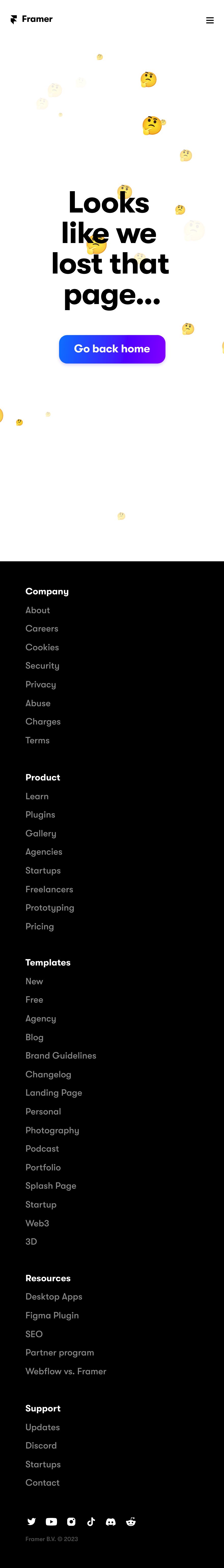
Task: Go to the Desktop Apps page
Action: 53,1296
